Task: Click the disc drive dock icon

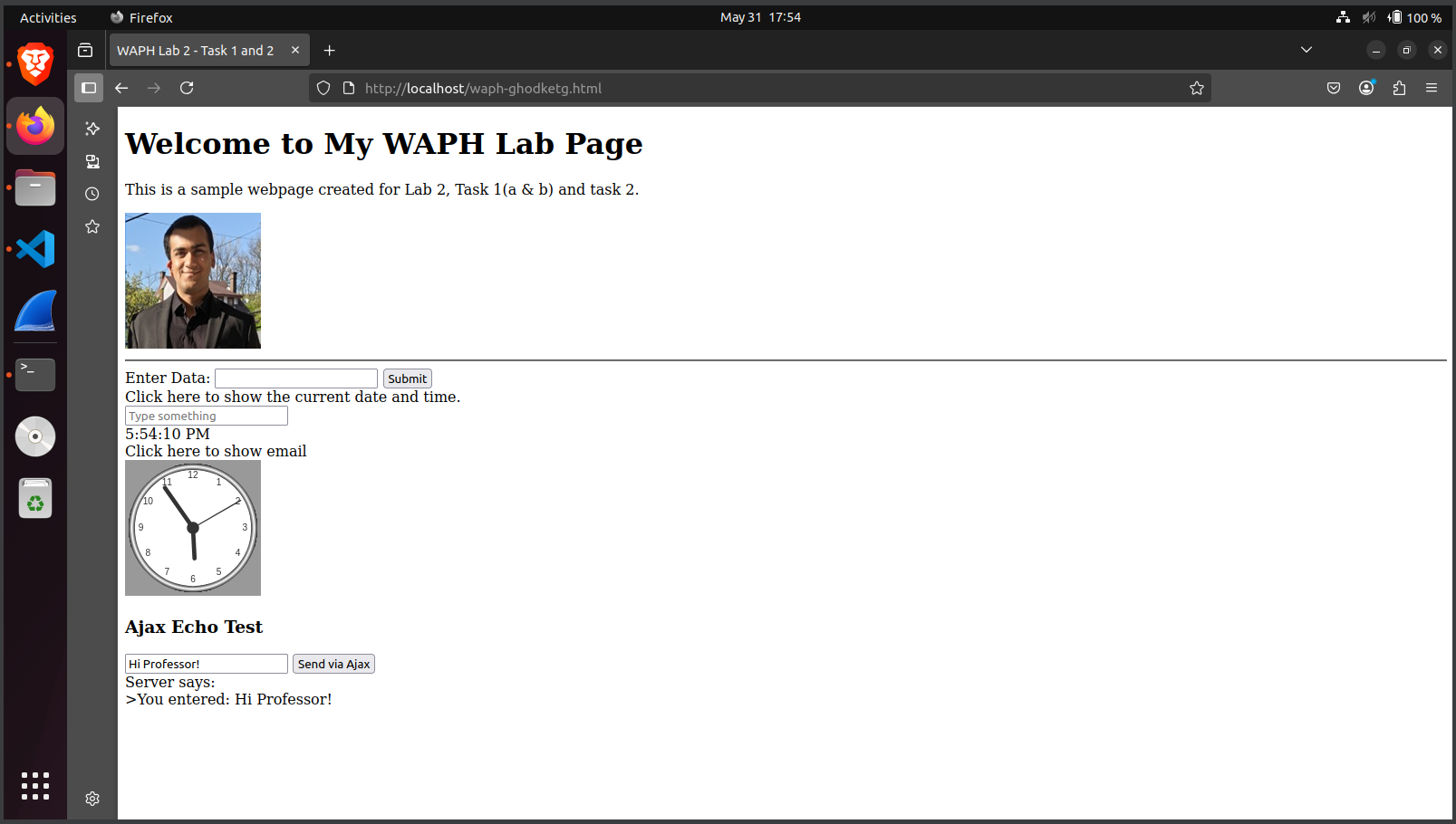Action: point(35,436)
